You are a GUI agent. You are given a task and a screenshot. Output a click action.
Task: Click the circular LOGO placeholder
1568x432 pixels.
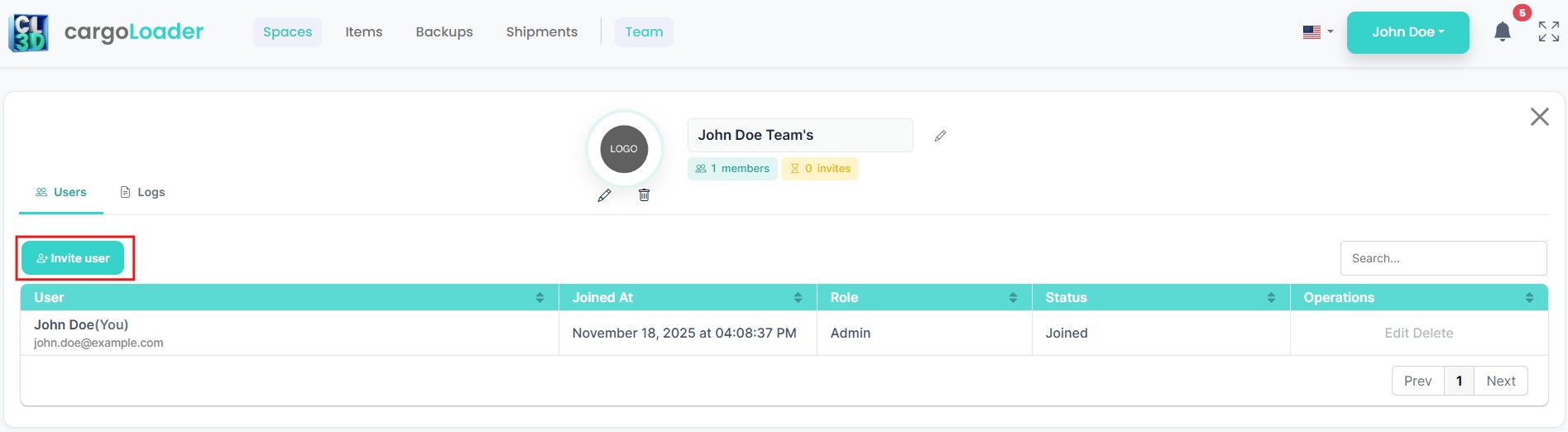(x=624, y=149)
